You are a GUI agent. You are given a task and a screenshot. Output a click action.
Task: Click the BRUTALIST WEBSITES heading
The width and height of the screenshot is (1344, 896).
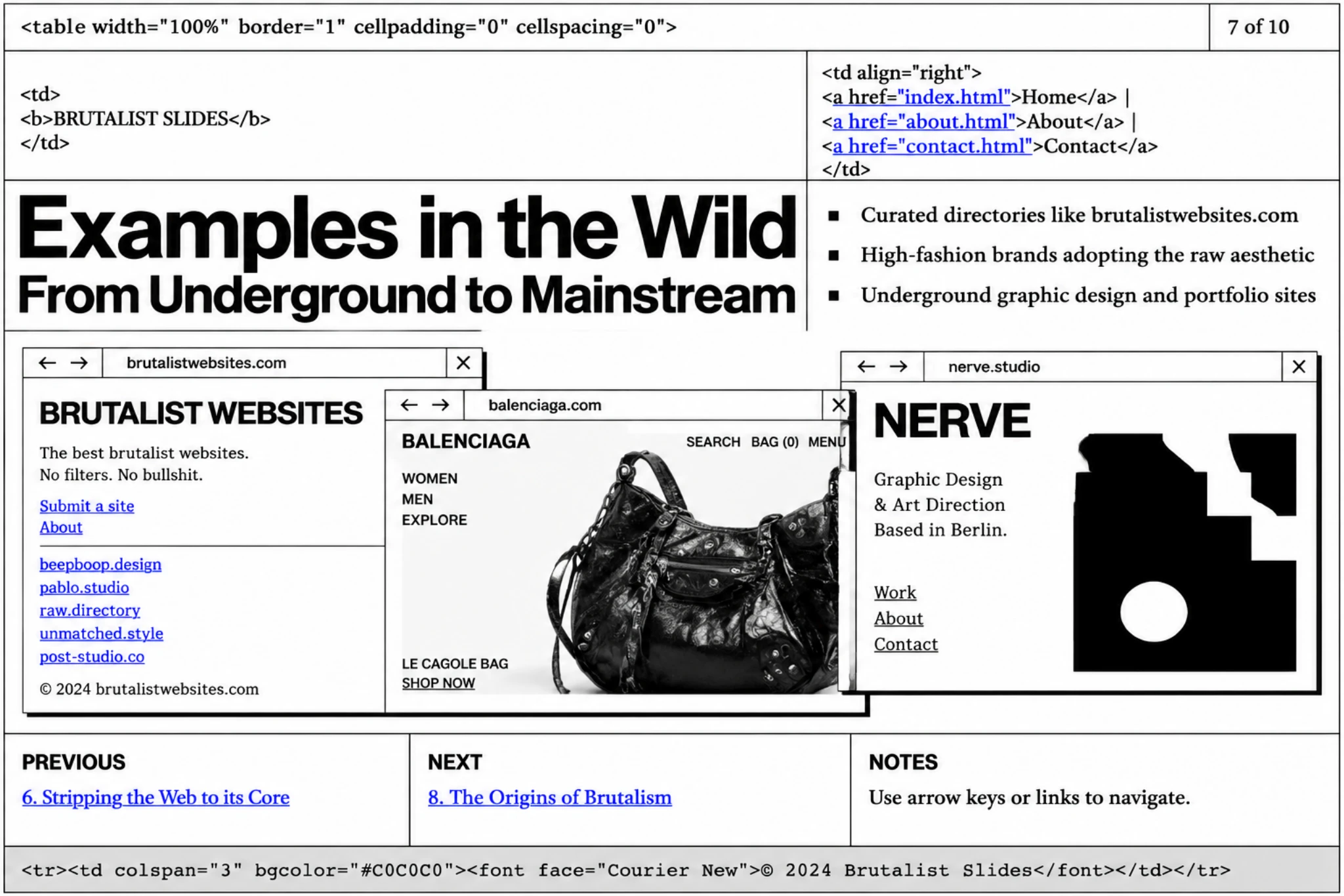[x=201, y=413]
